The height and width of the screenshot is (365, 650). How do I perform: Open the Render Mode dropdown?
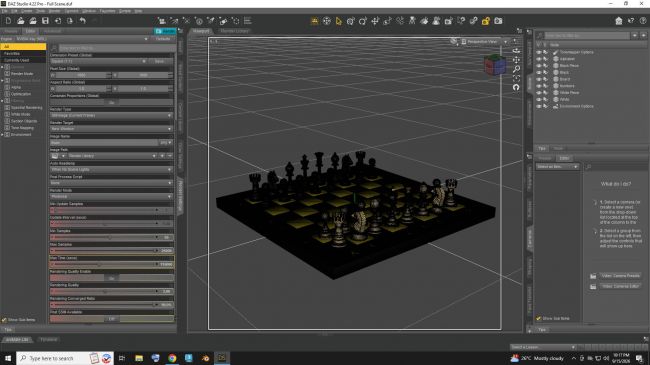[x=111, y=197]
